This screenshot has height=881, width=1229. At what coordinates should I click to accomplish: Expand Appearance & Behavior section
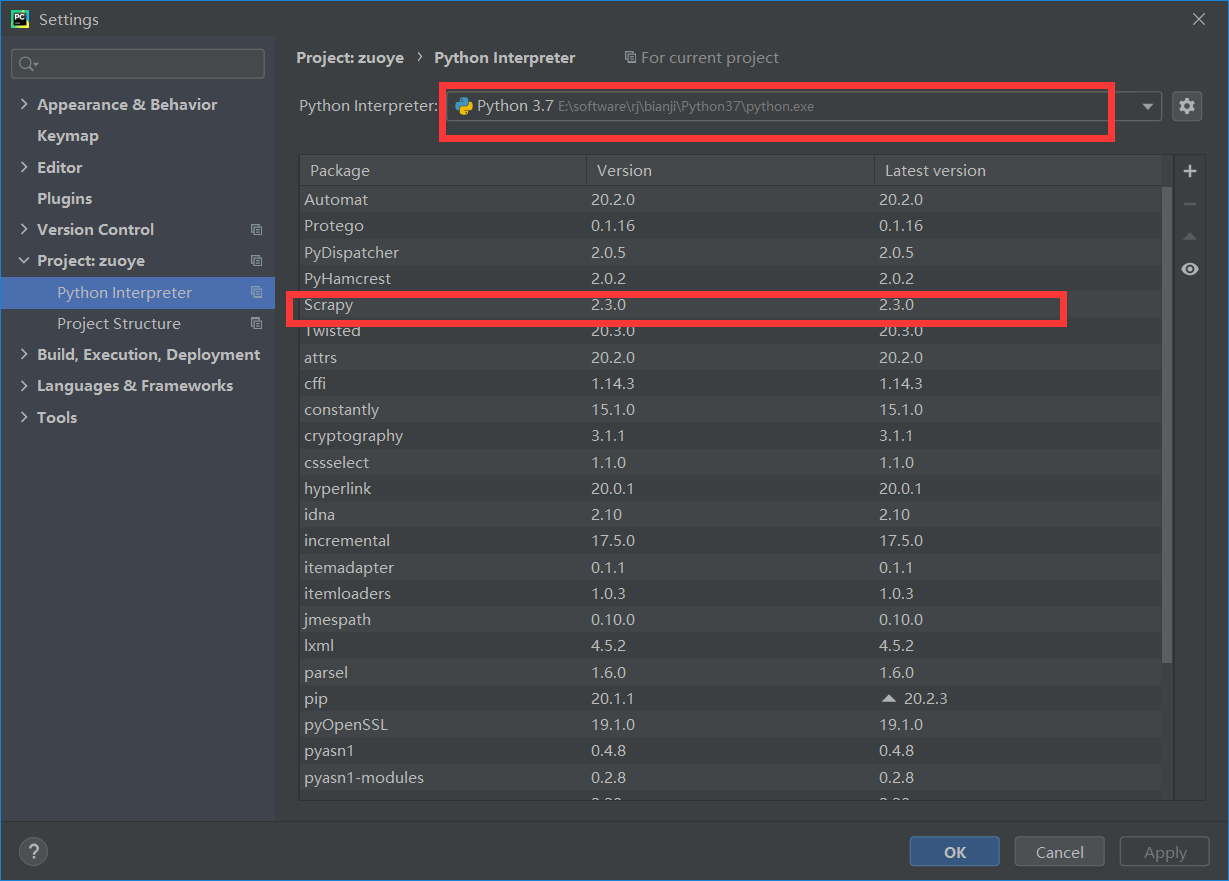tap(24, 104)
